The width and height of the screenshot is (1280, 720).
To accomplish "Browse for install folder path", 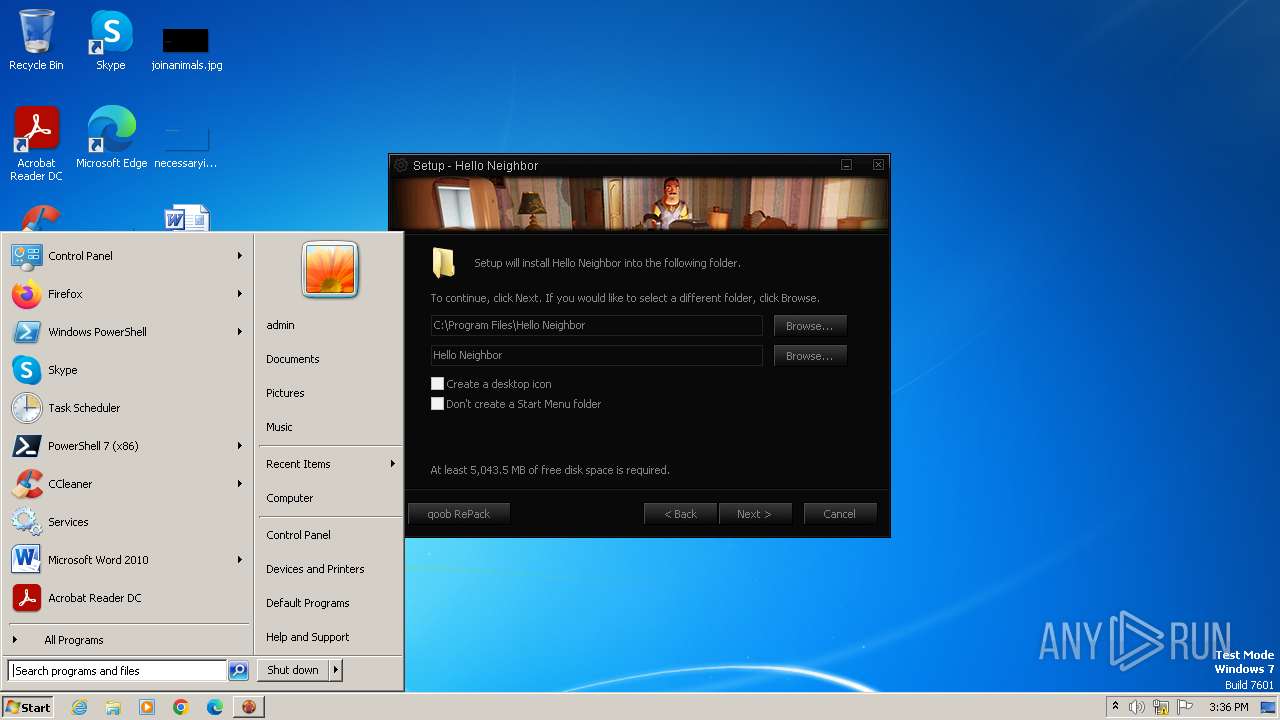I will click(x=810, y=326).
